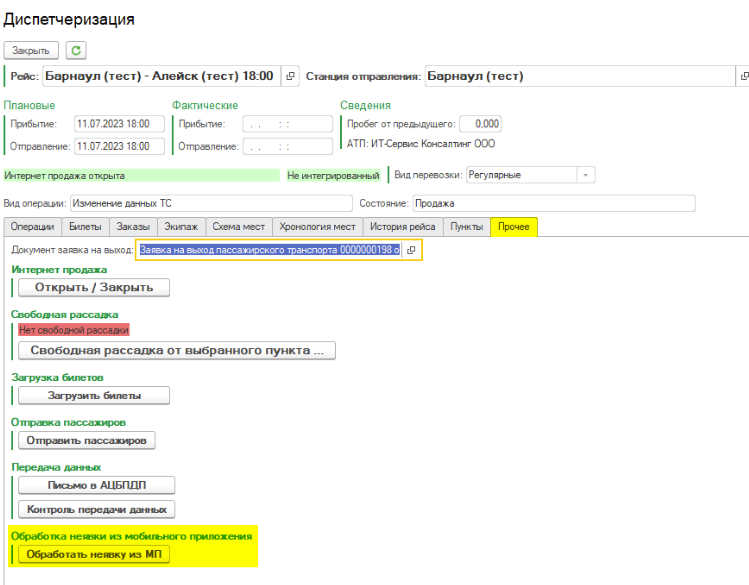
Task: Click the Открыть / Закрыть button
Action: tap(94, 288)
